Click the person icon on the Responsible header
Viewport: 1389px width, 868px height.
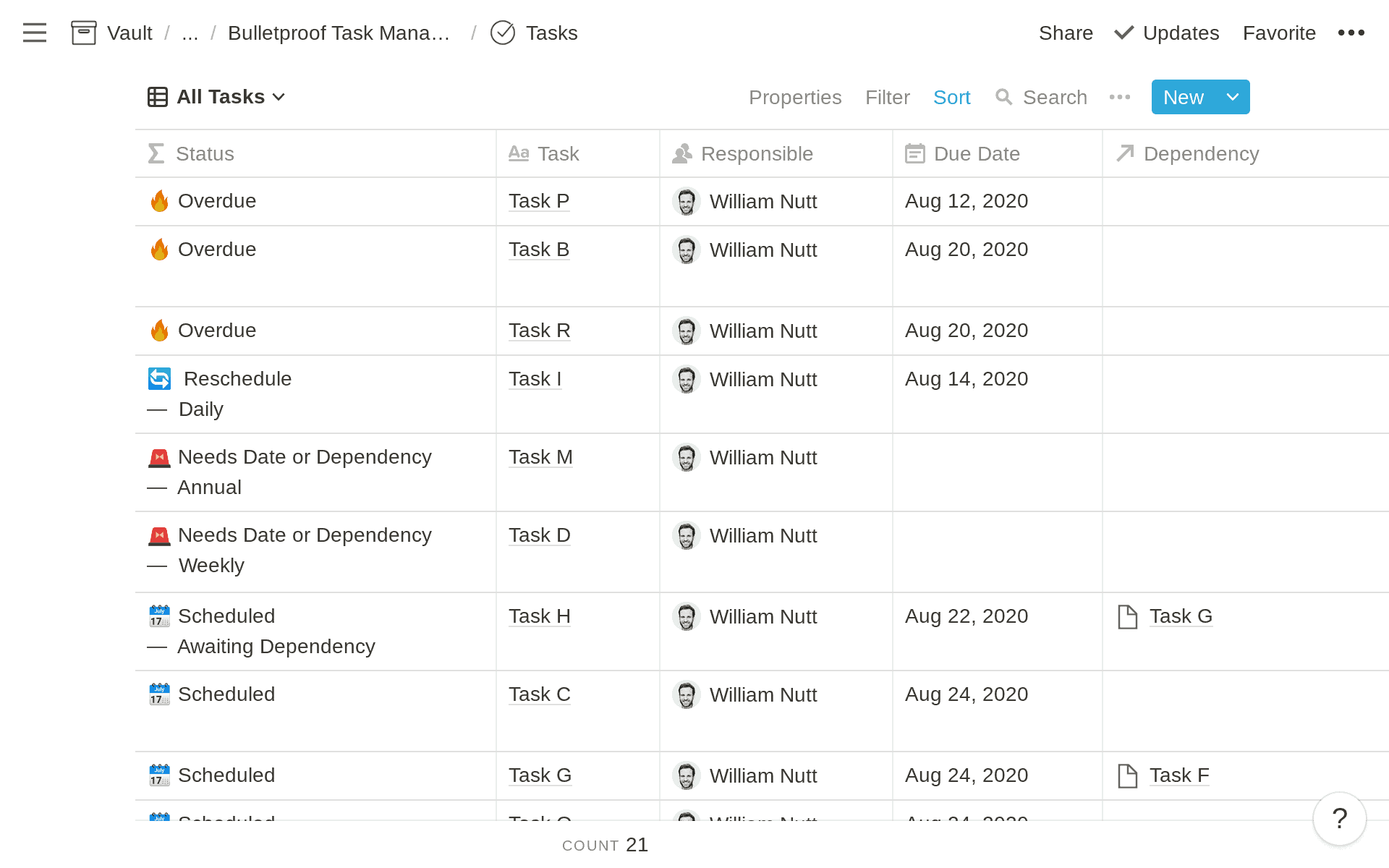coord(683,153)
